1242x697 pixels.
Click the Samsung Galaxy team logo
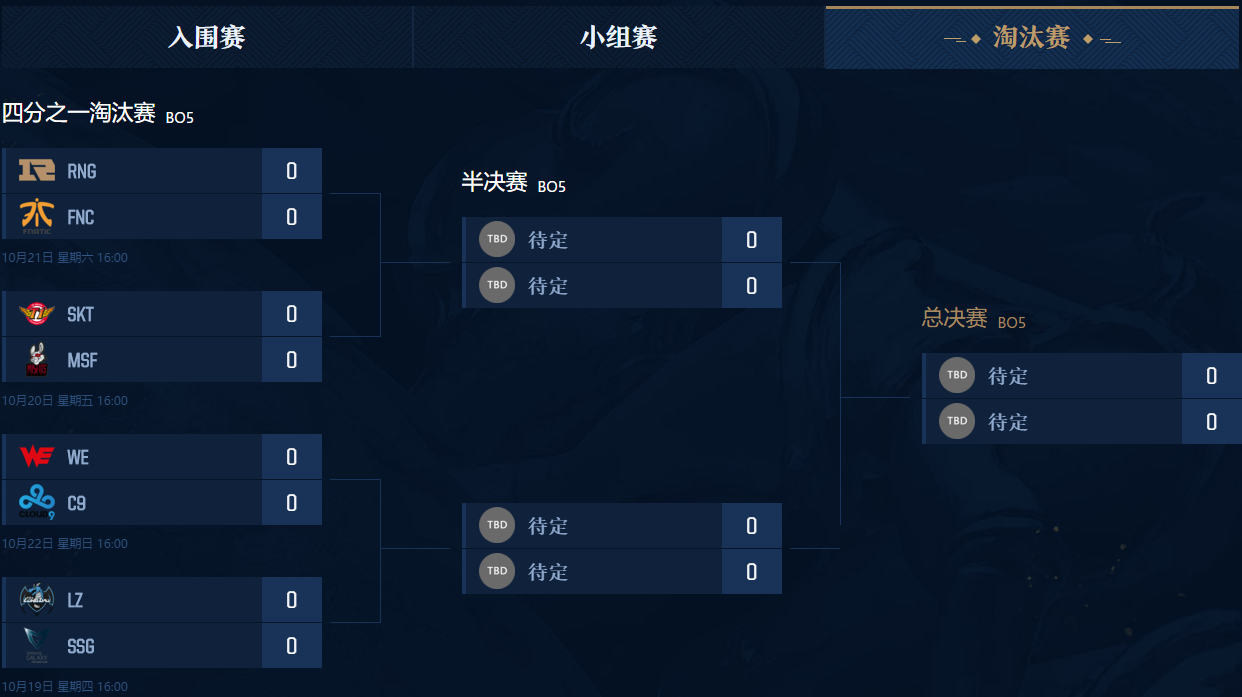tap(37, 646)
